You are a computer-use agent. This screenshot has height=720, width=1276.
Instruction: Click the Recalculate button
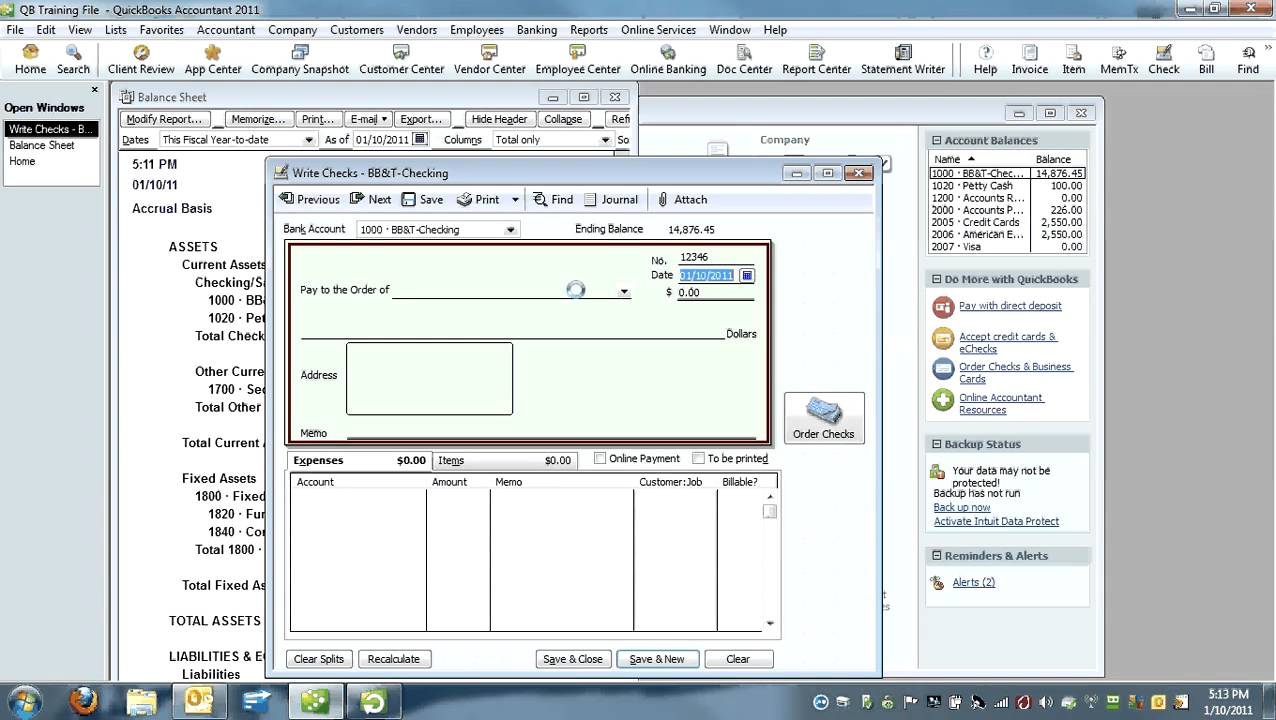[x=394, y=659]
